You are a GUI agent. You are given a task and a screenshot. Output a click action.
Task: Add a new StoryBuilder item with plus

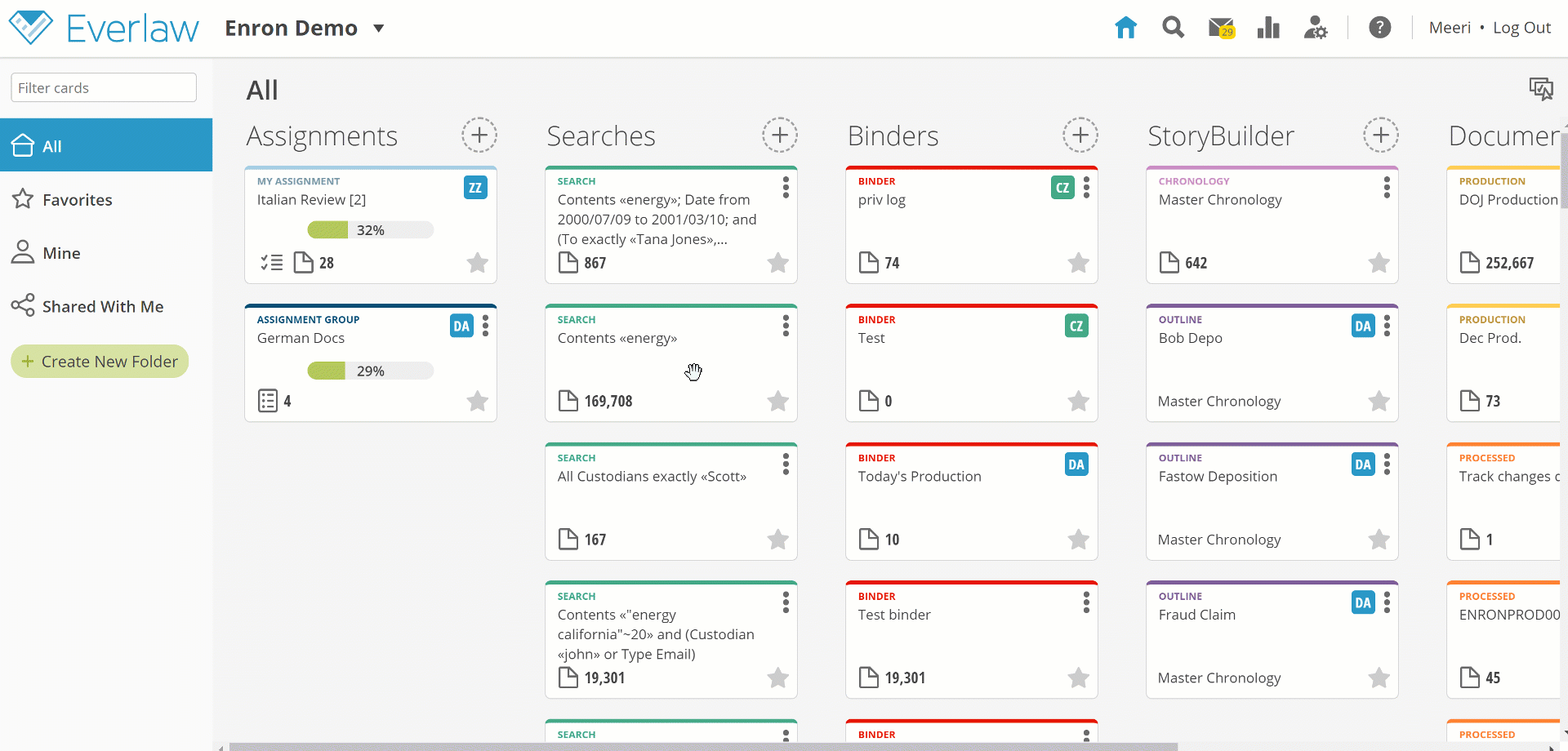coord(1381,135)
